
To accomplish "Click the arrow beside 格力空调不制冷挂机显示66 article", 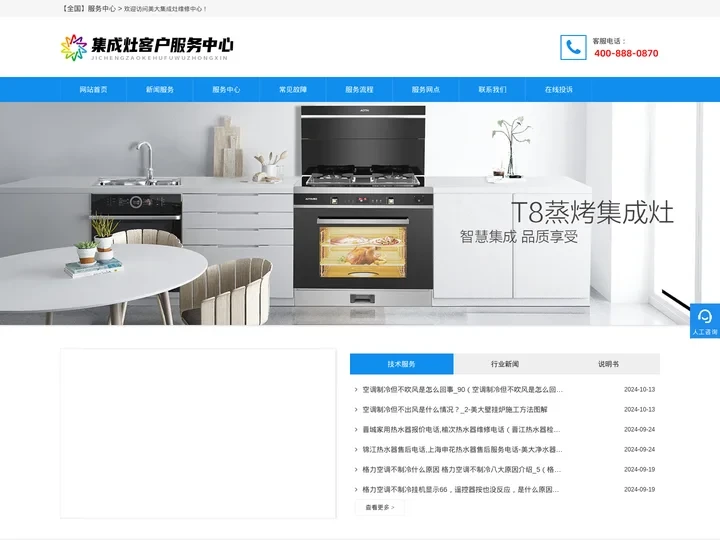I will pos(356,489).
